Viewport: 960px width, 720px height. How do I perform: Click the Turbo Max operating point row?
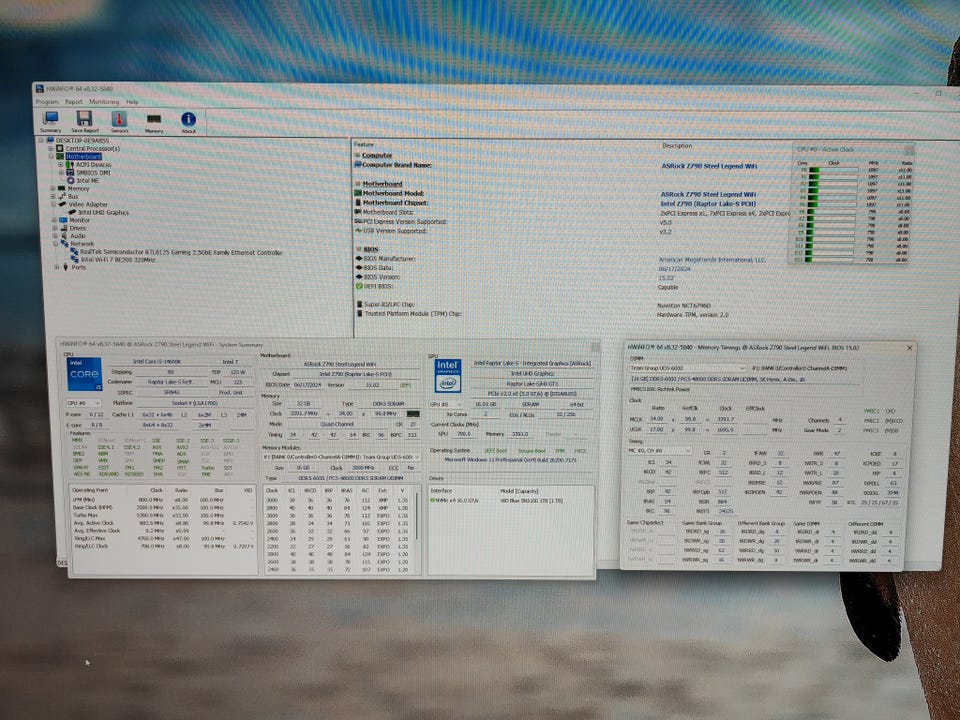point(162,516)
